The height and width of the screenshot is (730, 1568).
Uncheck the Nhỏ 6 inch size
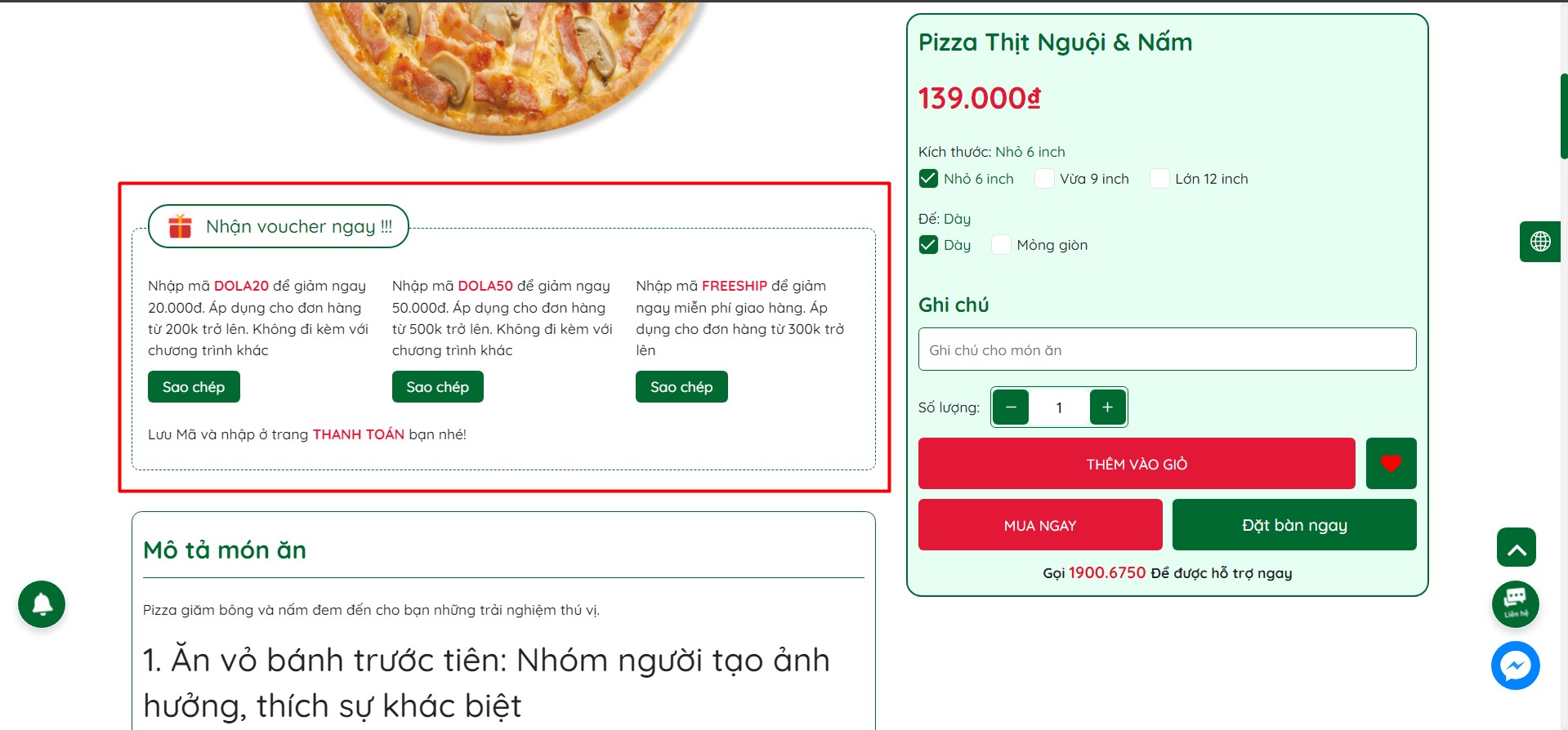click(928, 179)
